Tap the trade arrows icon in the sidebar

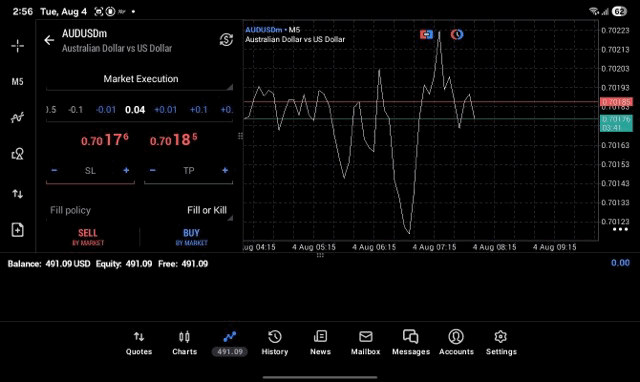(x=18, y=194)
